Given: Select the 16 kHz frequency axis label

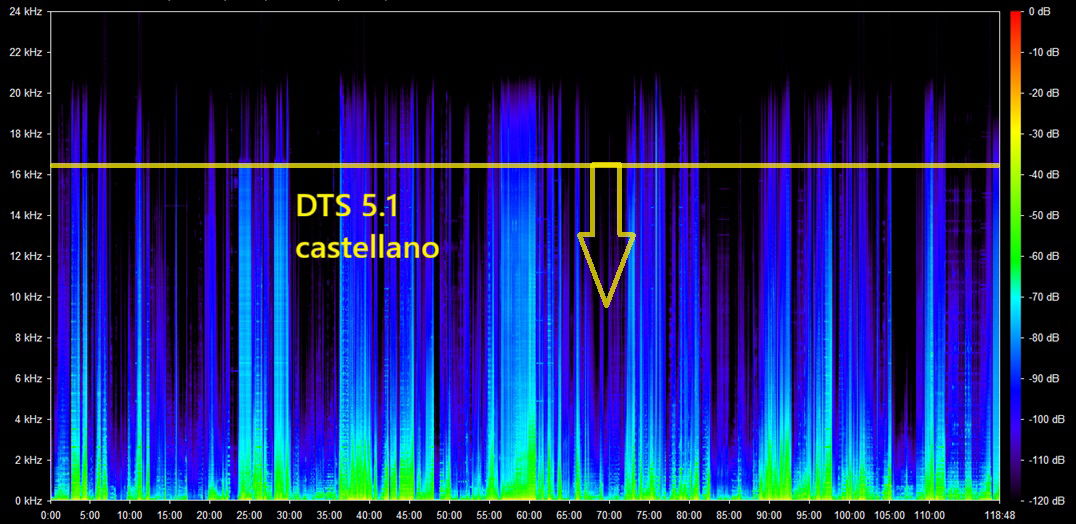Looking at the screenshot, I should pyautogui.click(x=24, y=175).
